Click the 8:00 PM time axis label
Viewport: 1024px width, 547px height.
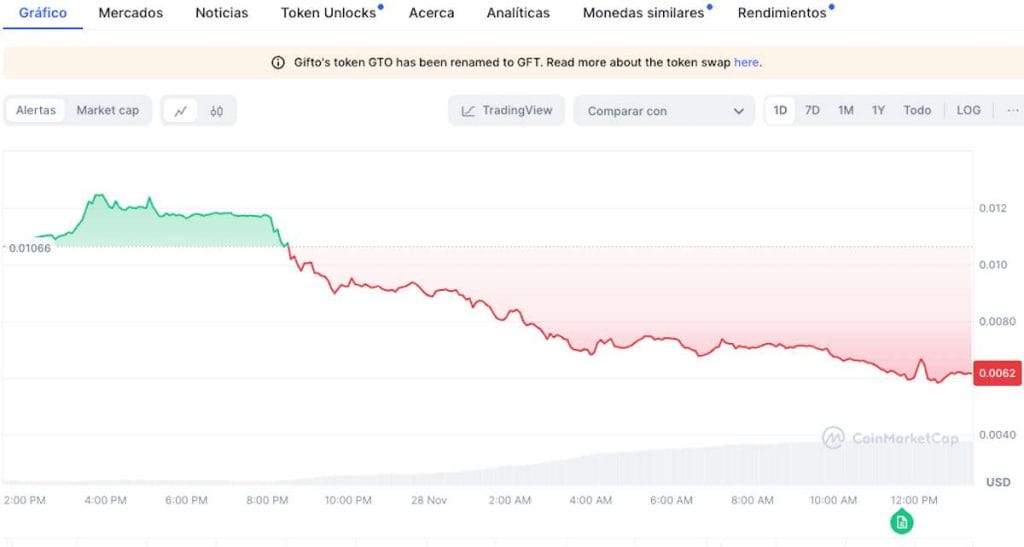(267, 501)
